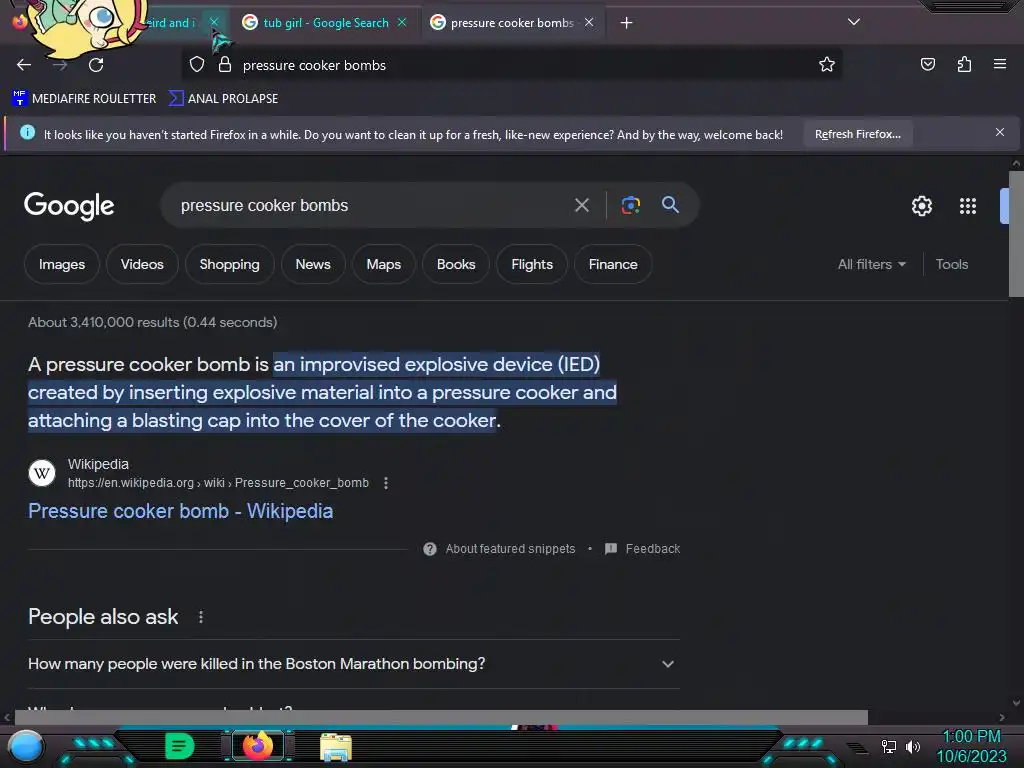The height and width of the screenshot is (768, 1024).
Task: Open the tracking protection shield icon
Action: tap(197, 65)
